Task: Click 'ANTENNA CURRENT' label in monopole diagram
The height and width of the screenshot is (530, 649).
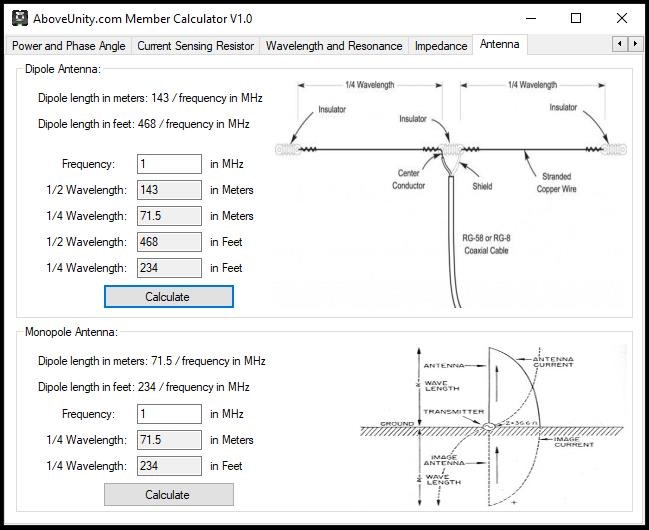Action: click(x=553, y=362)
